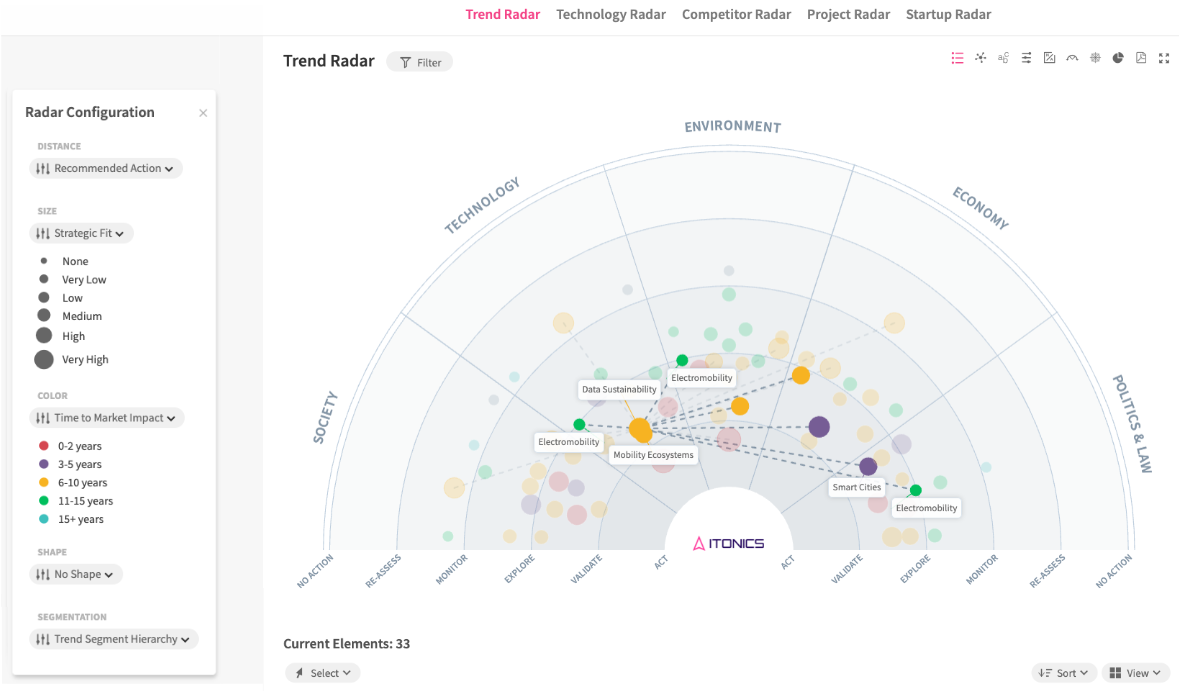Image resolution: width=1179 pixels, height=691 pixels.
Task: Click the red 0-2 years color swatch
Action: 43,446
